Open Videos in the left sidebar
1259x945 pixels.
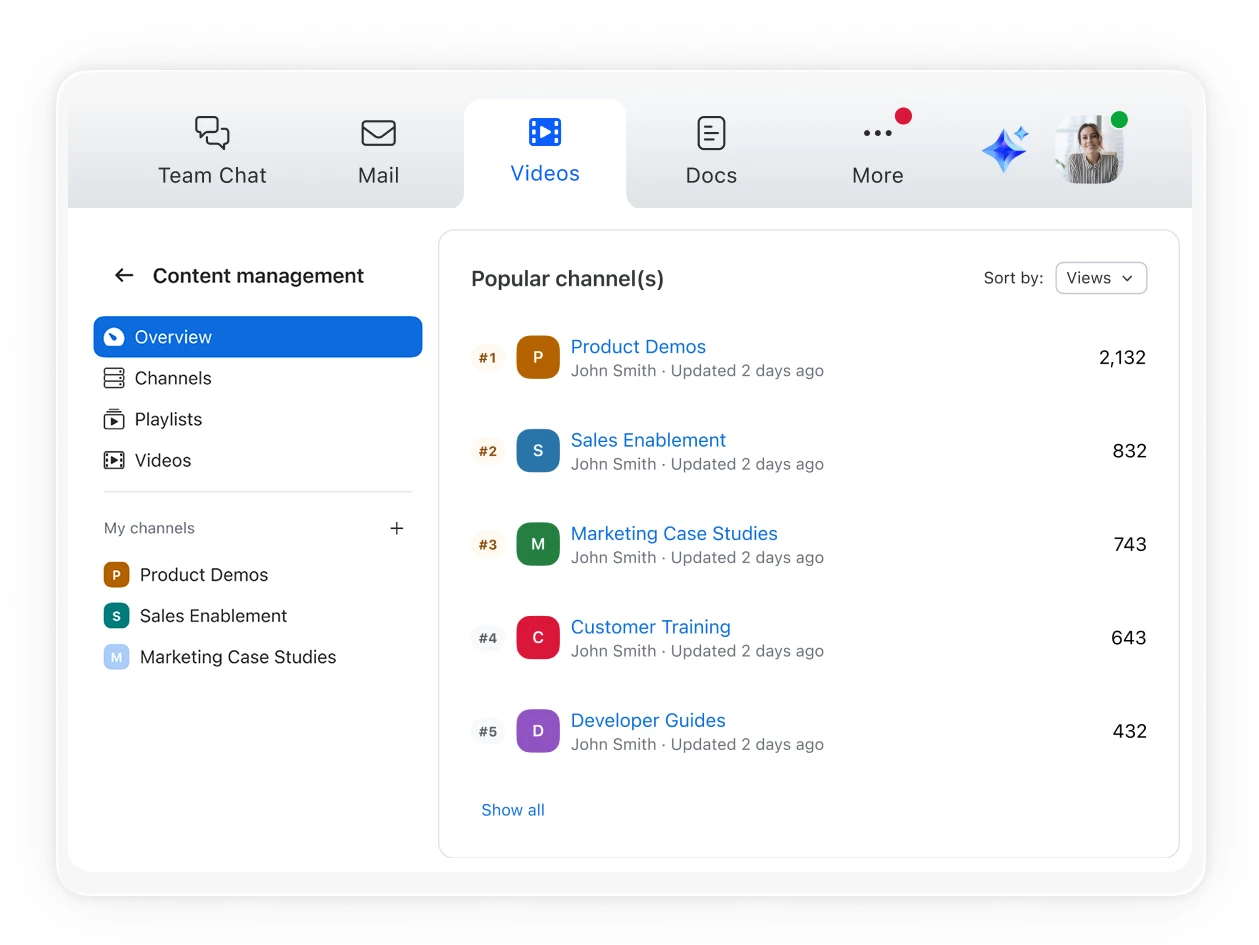click(x=162, y=460)
